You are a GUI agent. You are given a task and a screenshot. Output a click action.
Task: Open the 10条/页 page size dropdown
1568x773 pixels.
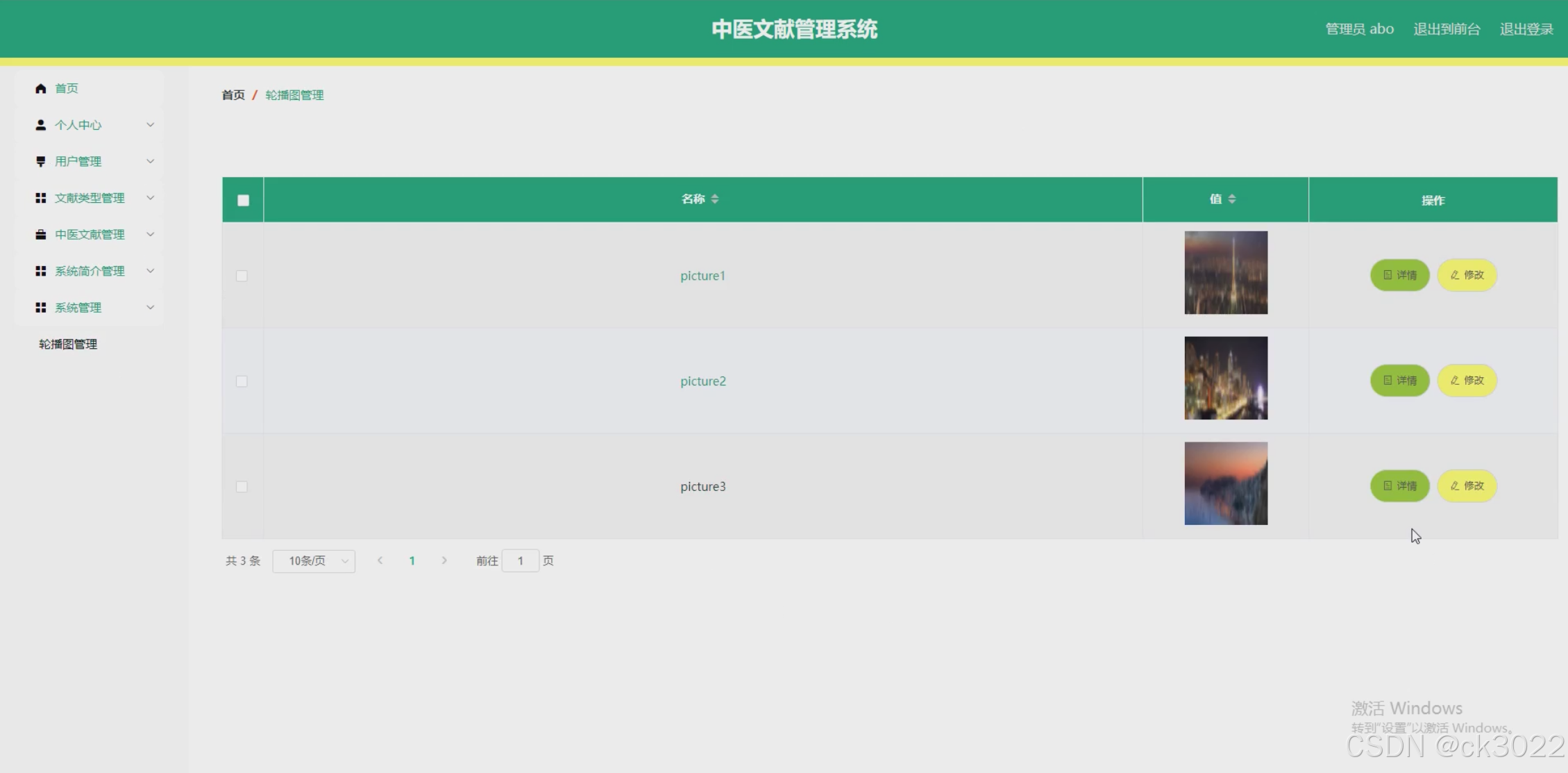coord(314,561)
